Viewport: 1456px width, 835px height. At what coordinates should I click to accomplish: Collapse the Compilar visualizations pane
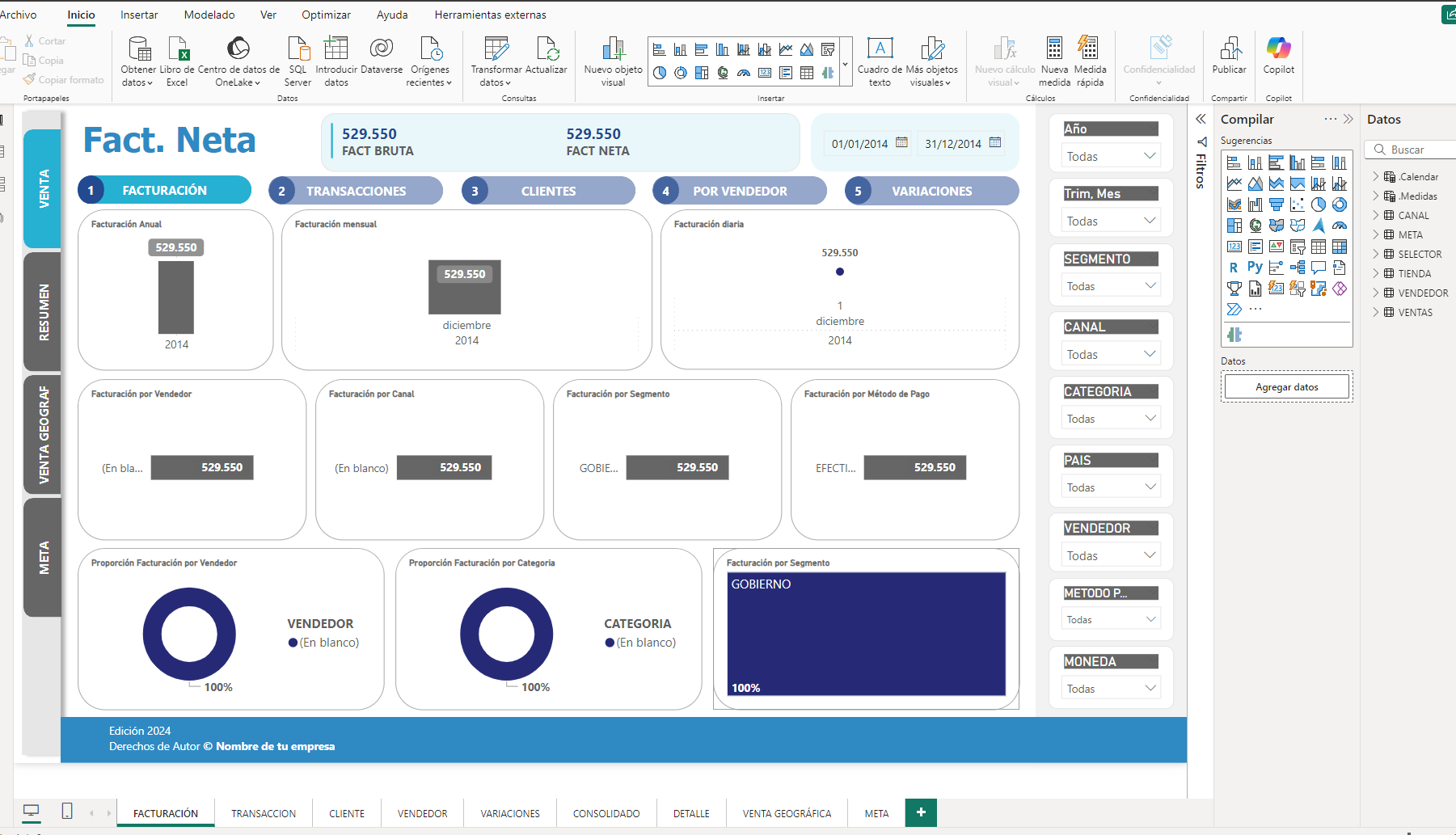coord(1348,119)
